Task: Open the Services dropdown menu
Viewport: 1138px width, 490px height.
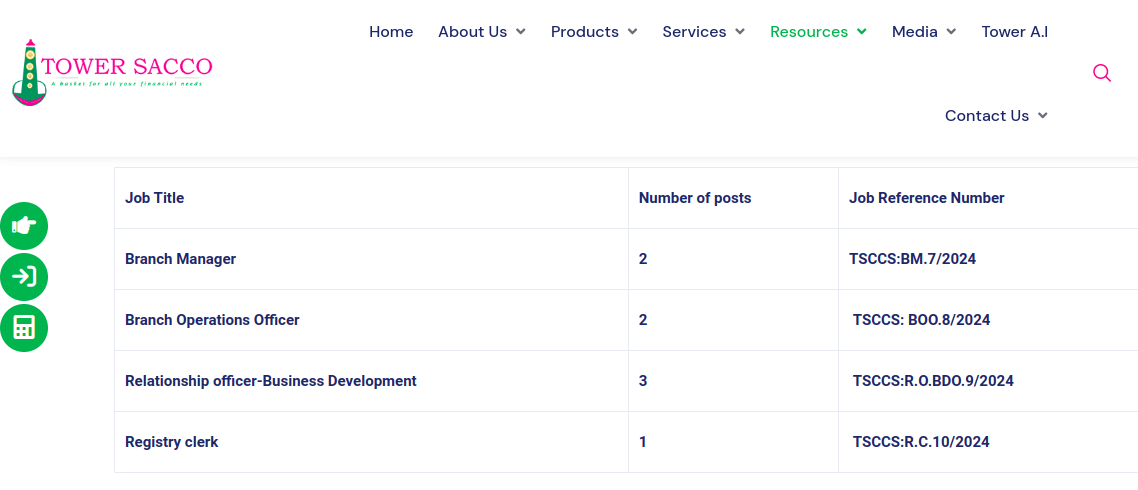Action: [x=703, y=32]
